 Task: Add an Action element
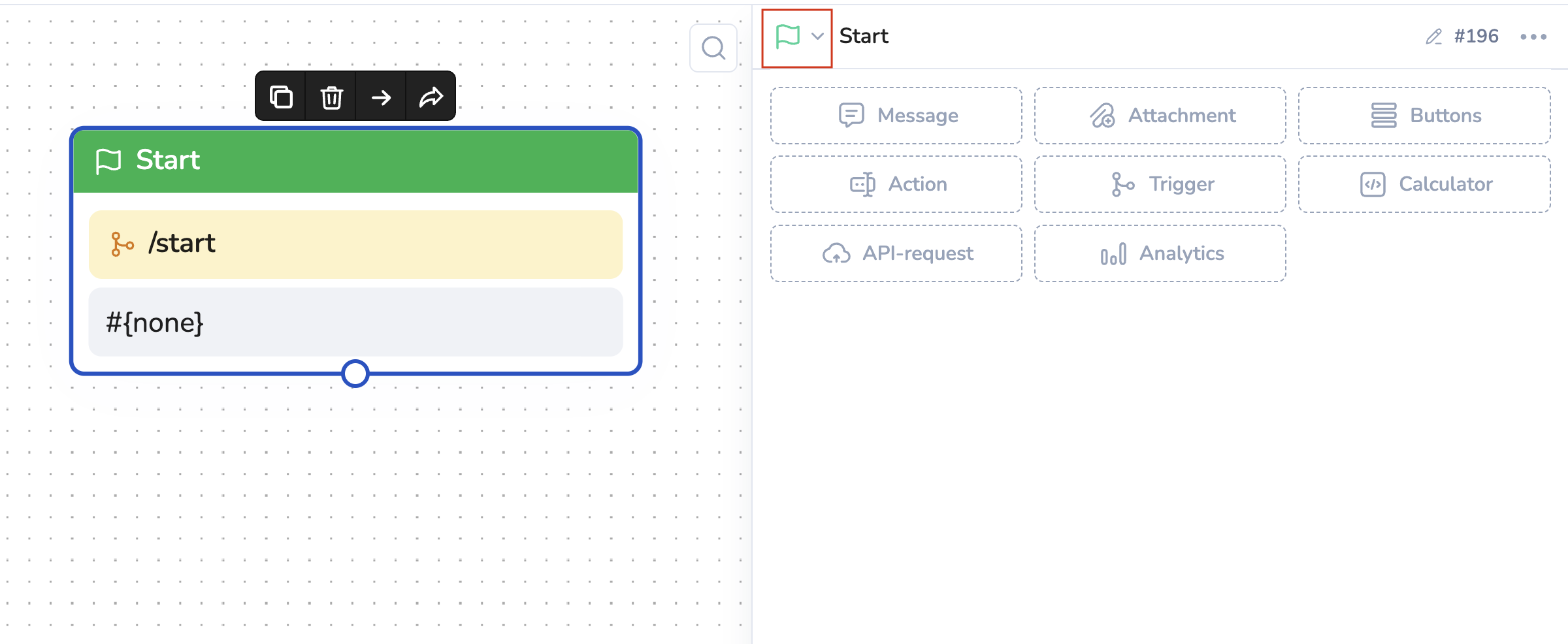tap(896, 184)
